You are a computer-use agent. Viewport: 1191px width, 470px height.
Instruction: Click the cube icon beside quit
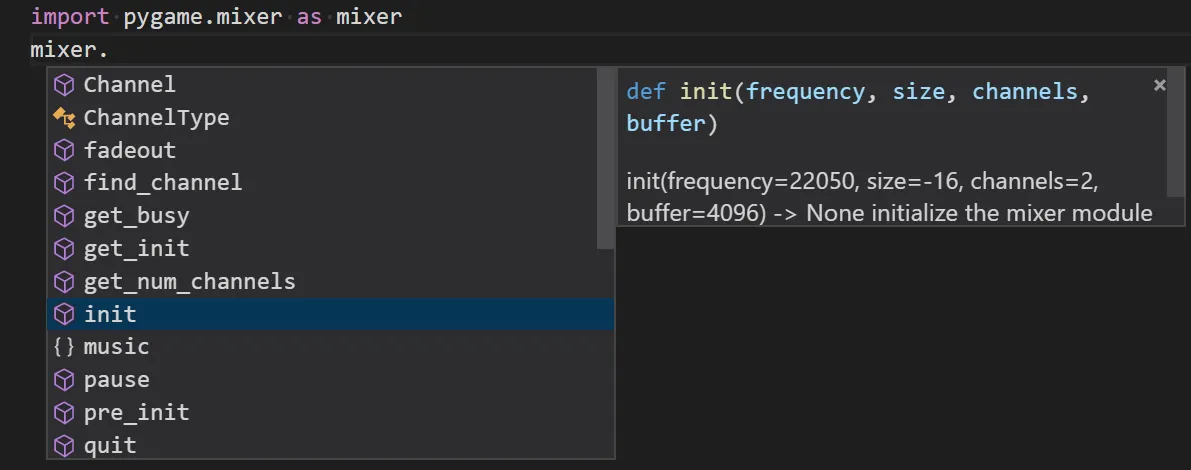pos(64,445)
